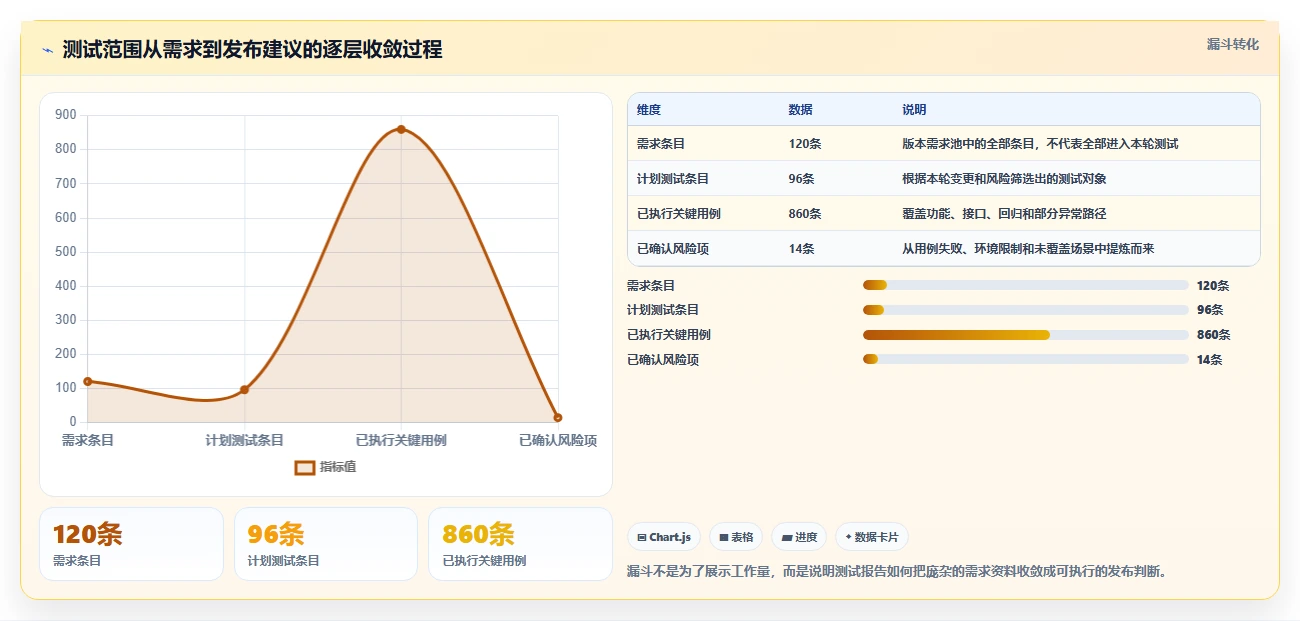Click the 维度 table column header

tap(649, 110)
